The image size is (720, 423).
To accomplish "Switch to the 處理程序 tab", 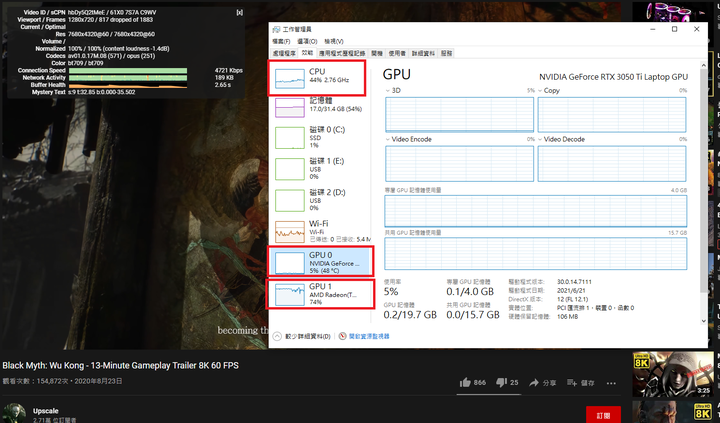I will point(284,53).
